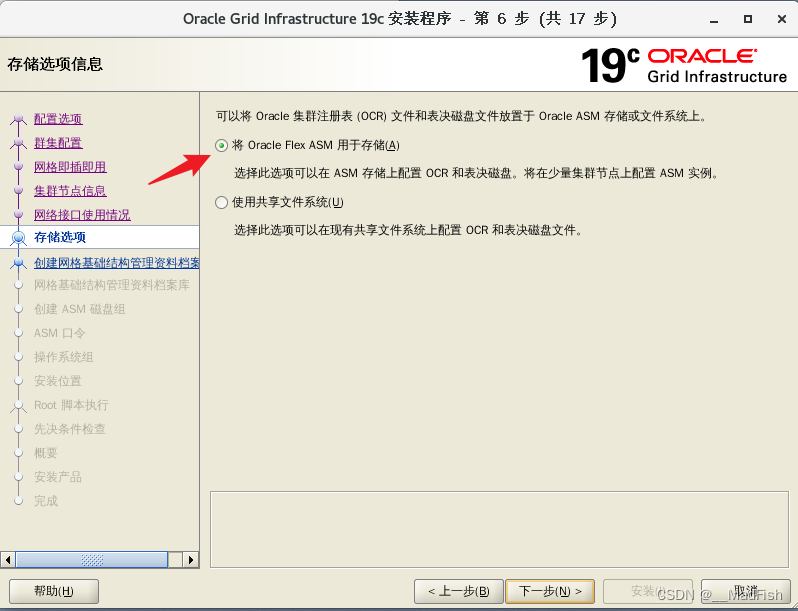This screenshot has width=798, height=611.
Task: Select the Oracle Flex ASM storage radio button
Action: [221, 146]
